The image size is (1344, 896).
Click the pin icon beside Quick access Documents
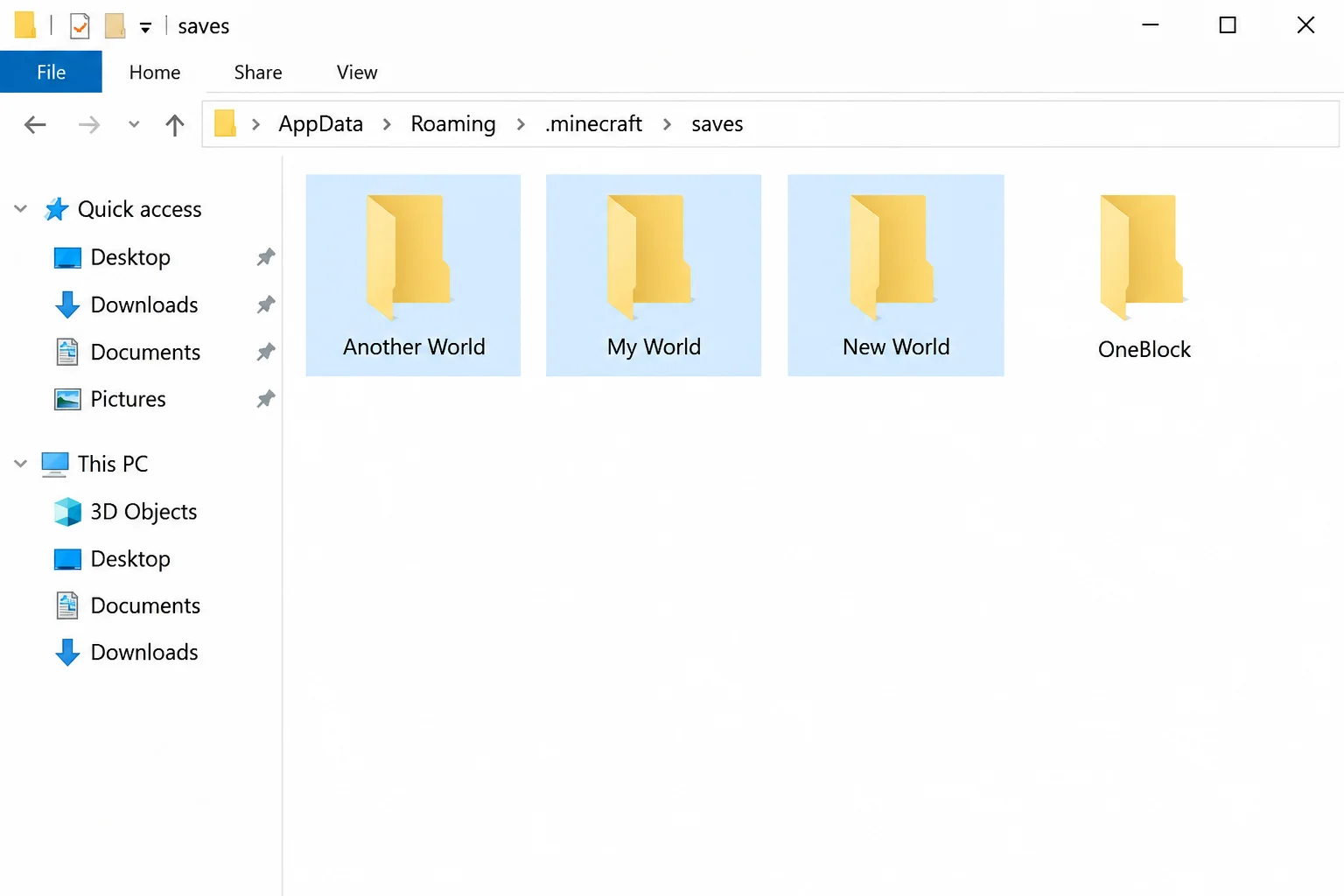(266, 352)
